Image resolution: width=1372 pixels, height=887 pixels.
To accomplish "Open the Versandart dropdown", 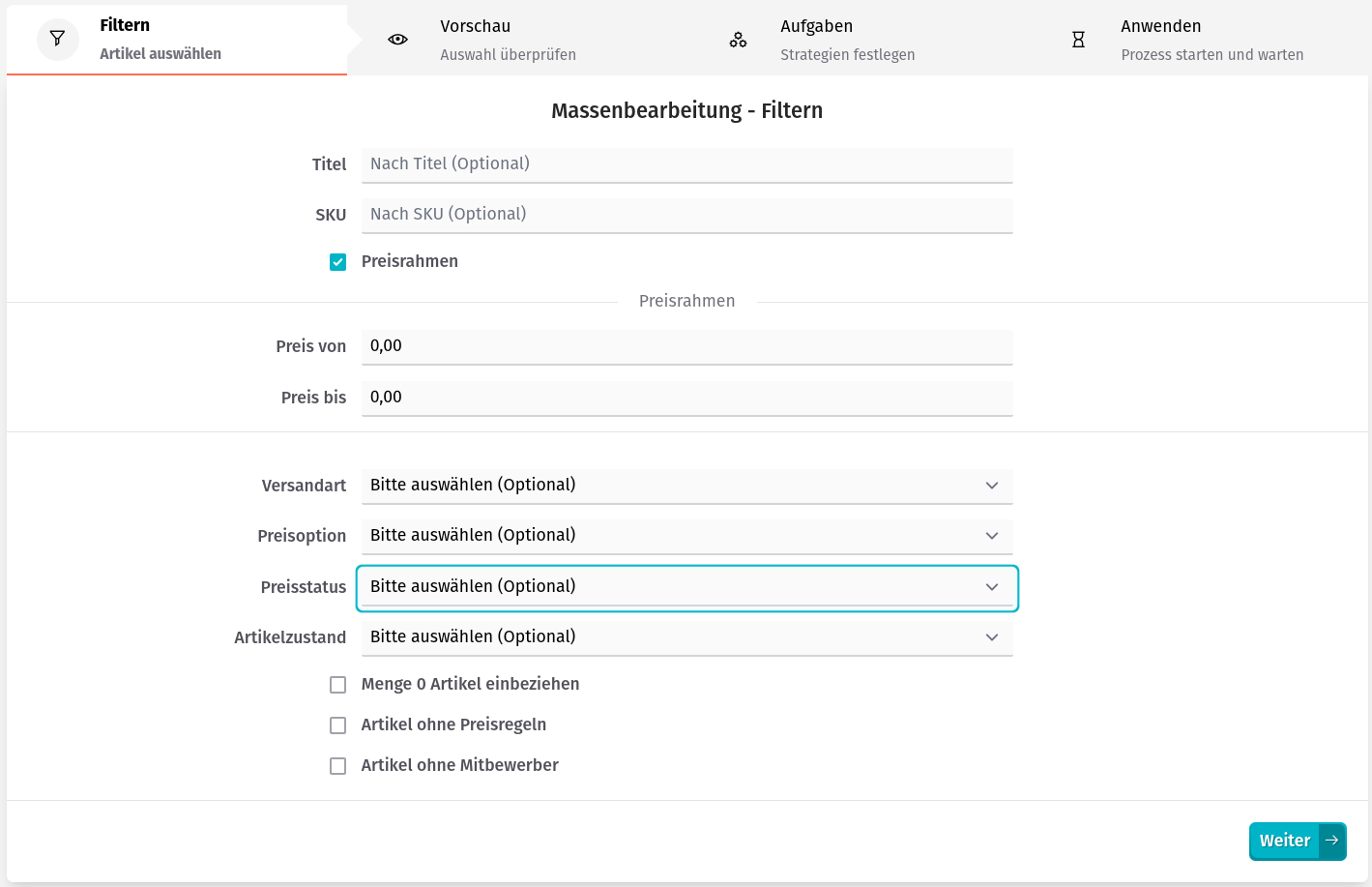I will click(x=686, y=486).
